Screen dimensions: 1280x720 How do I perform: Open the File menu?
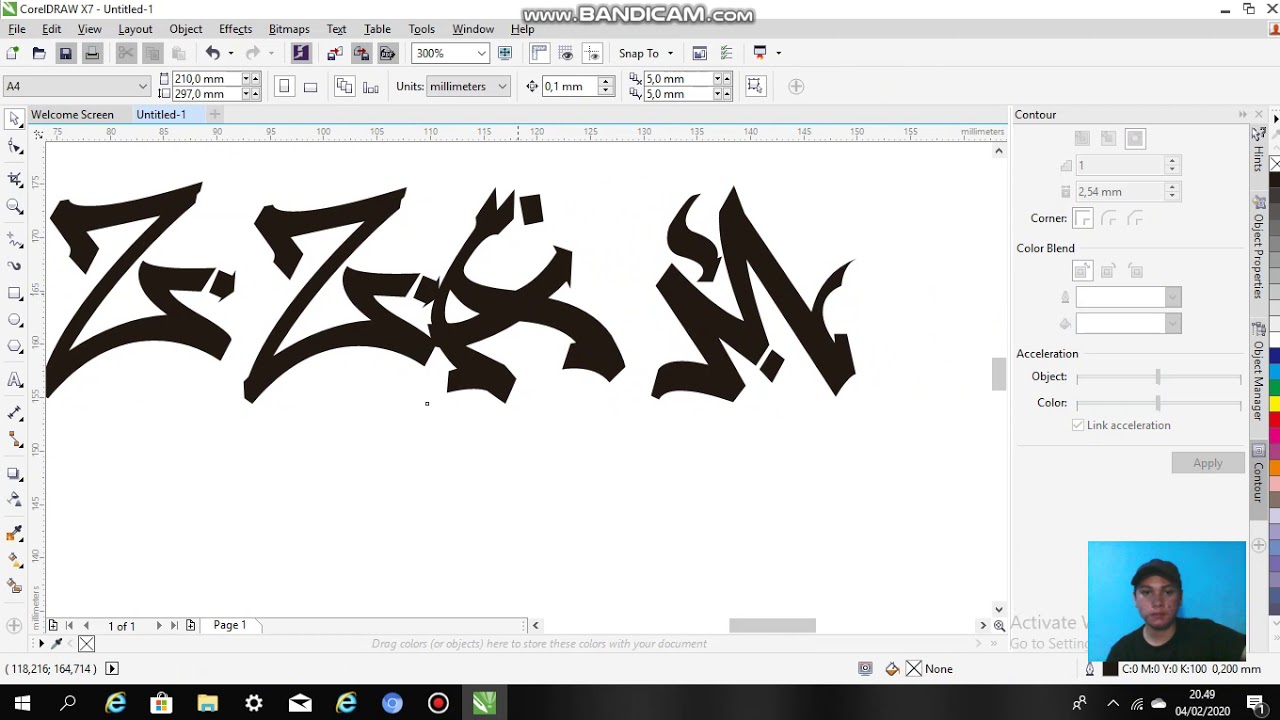point(17,29)
